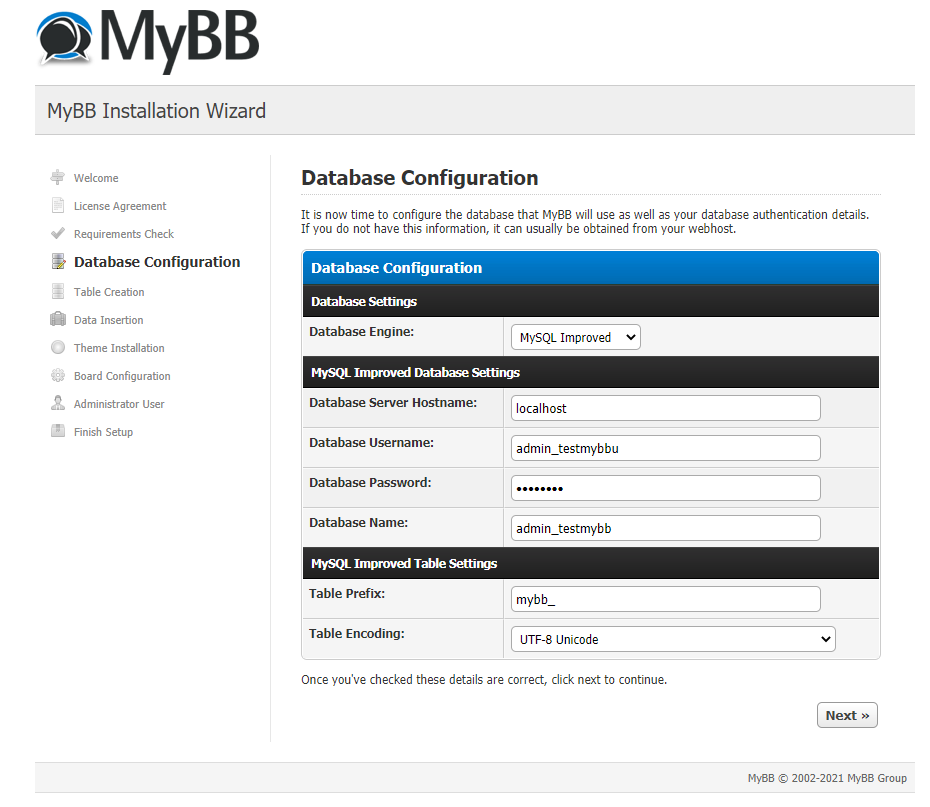Viewport: 930px width, 807px height.
Task: Select the Theme Installation step
Action: pyautogui.click(x=119, y=347)
